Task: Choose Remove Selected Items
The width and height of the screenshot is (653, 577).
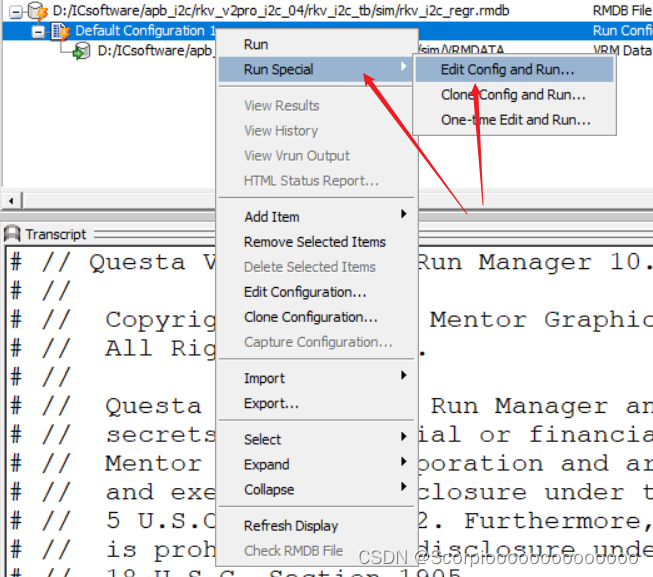Action: (315, 242)
